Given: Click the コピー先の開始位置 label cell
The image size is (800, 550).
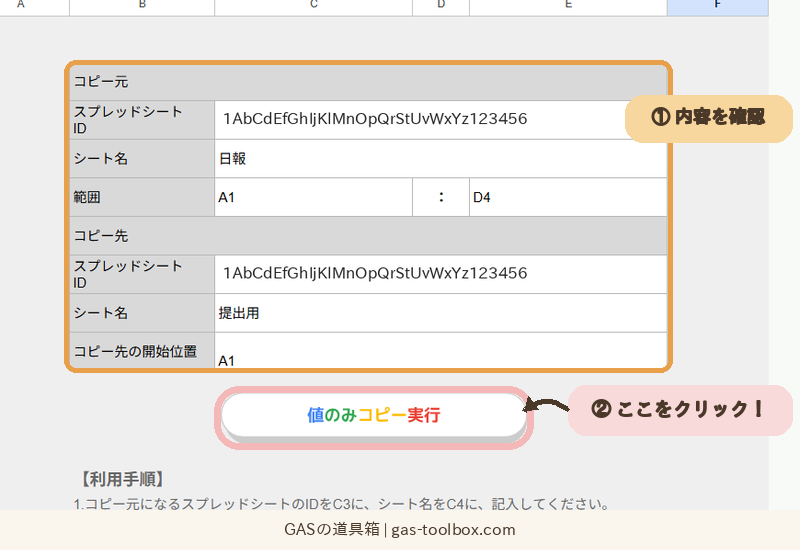Looking at the screenshot, I should (142, 351).
